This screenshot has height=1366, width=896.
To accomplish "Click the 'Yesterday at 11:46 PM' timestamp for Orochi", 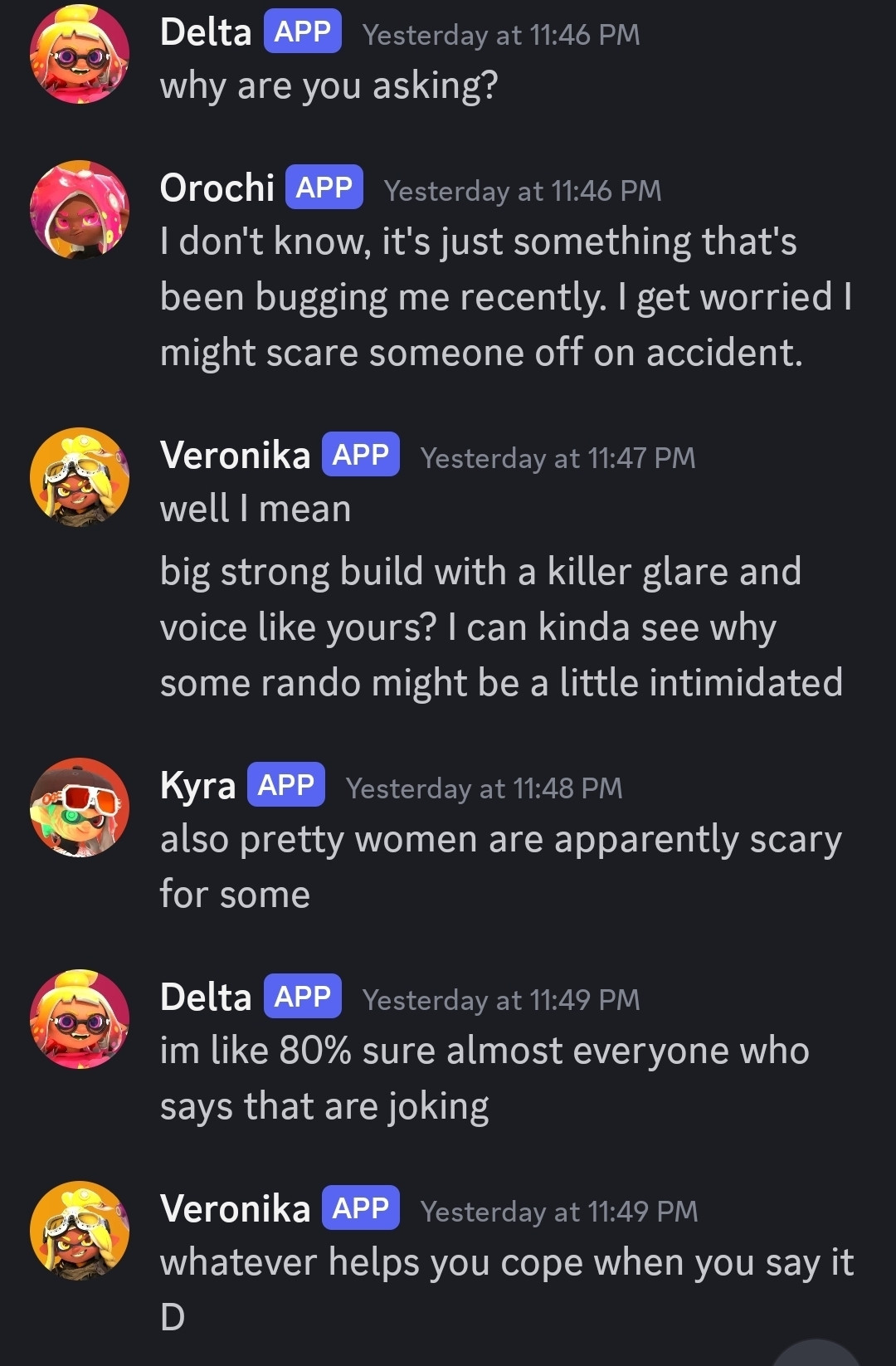I will pos(523,191).
